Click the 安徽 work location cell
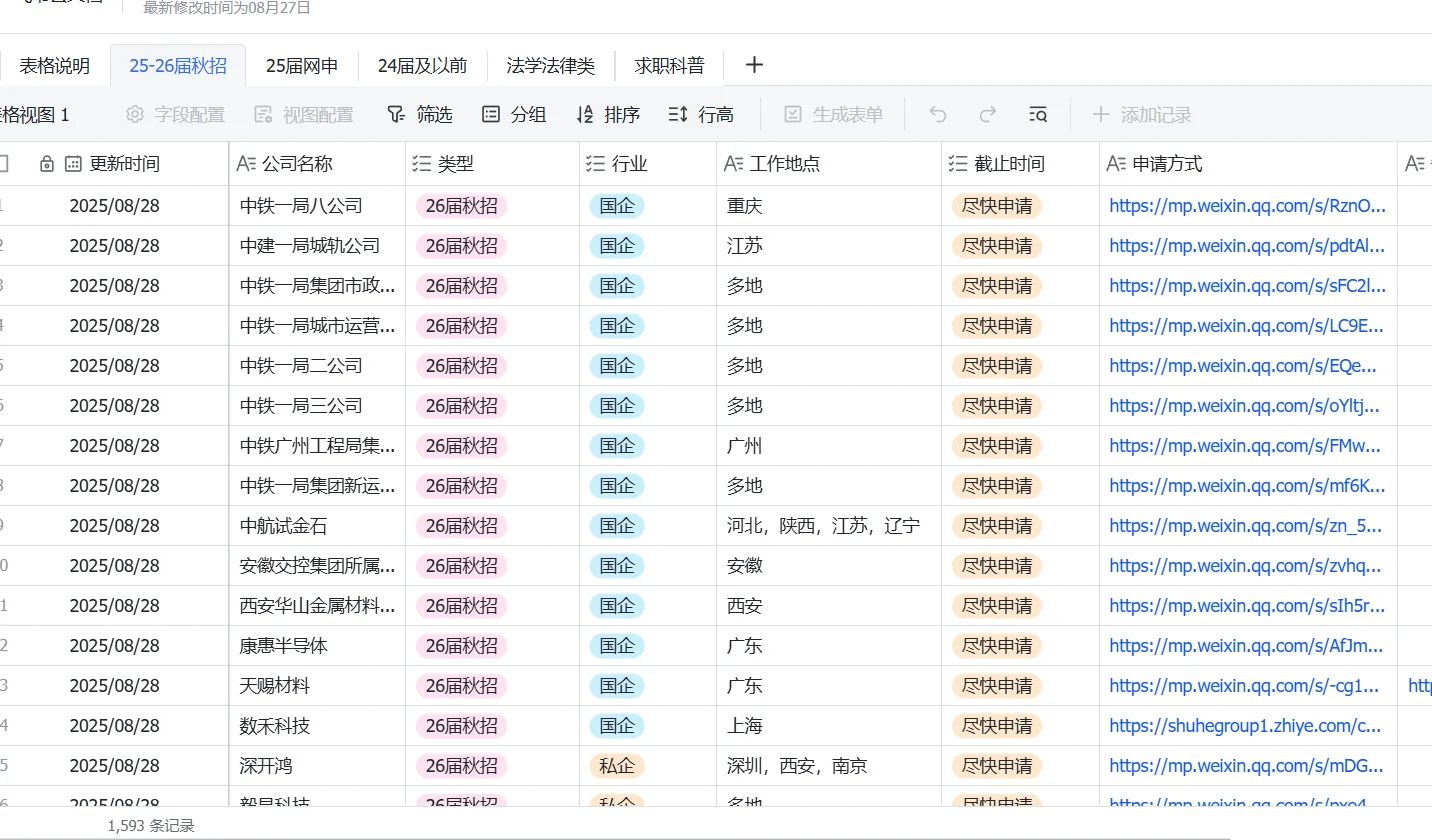The width and height of the screenshot is (1432, 840). pos(829,566)
